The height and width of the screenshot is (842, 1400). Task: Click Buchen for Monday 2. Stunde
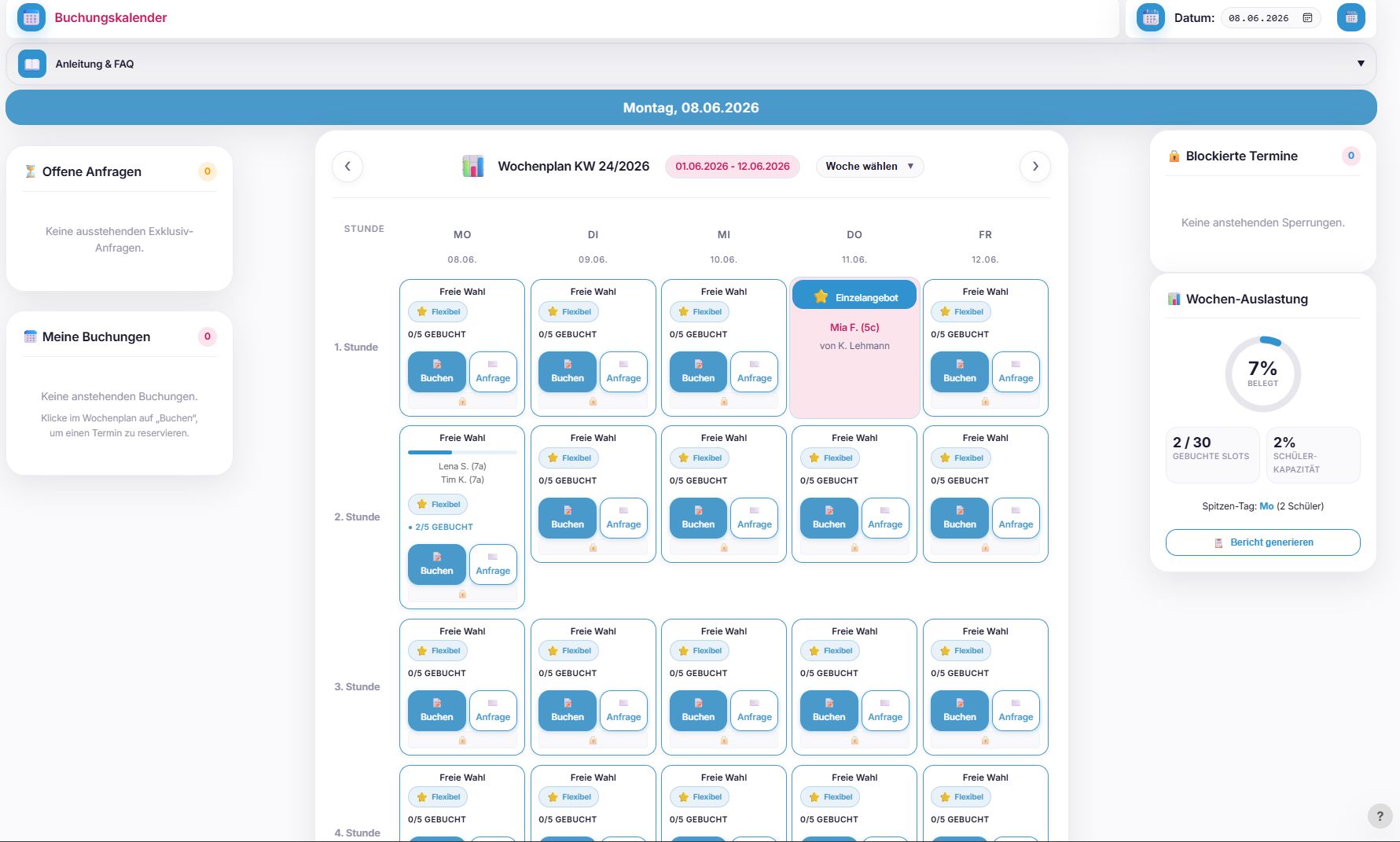point(437,564)
